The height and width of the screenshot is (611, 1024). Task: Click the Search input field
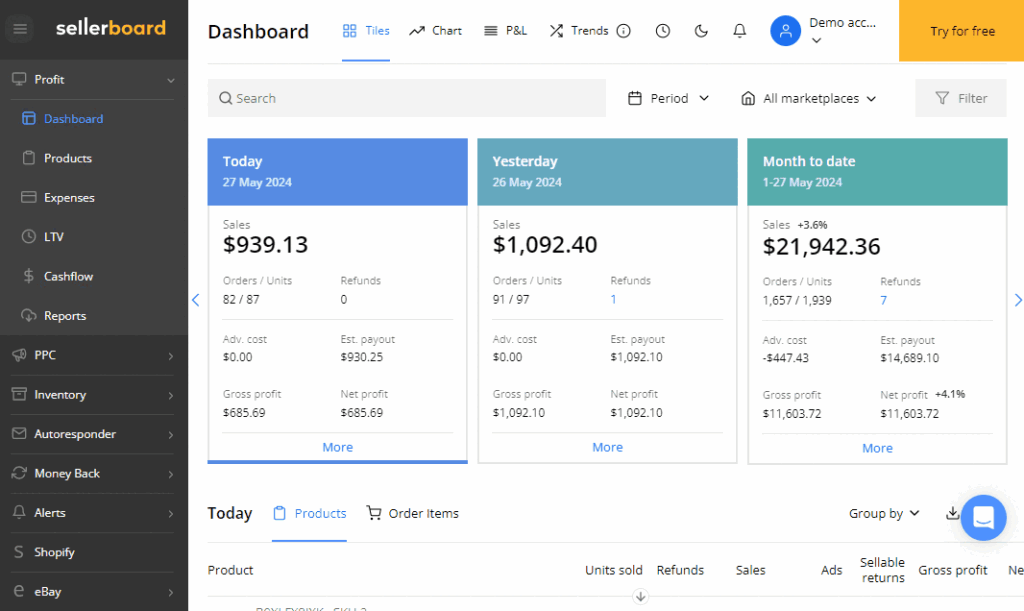[x=406, y=98]
